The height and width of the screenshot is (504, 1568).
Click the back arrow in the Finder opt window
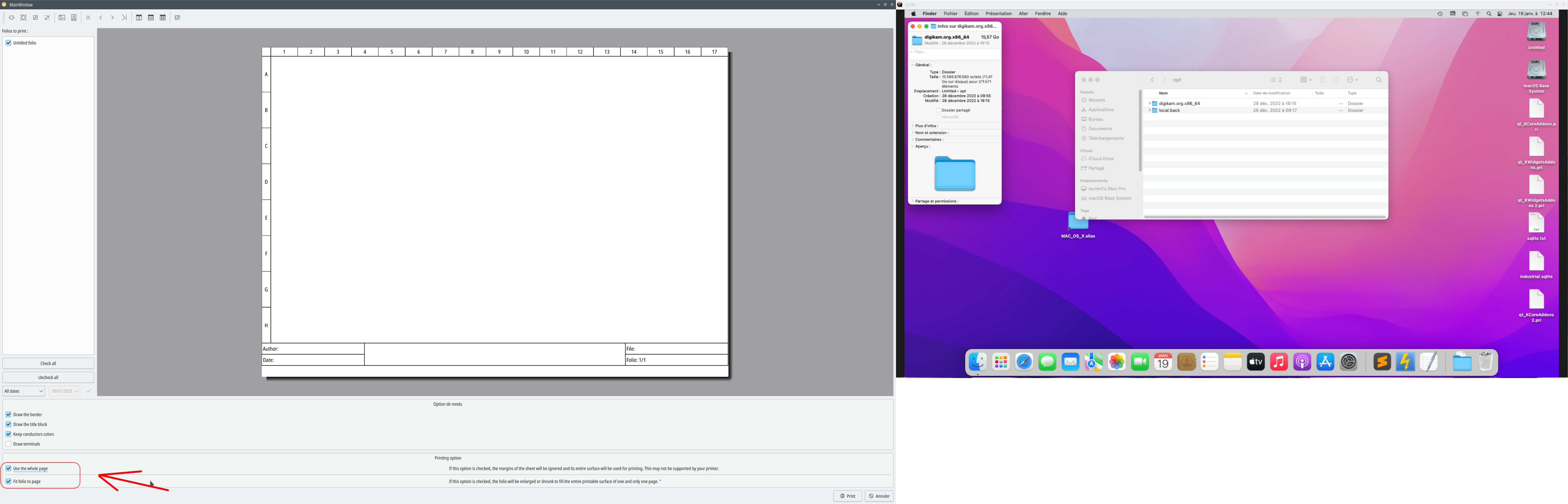click(1152, 80)
